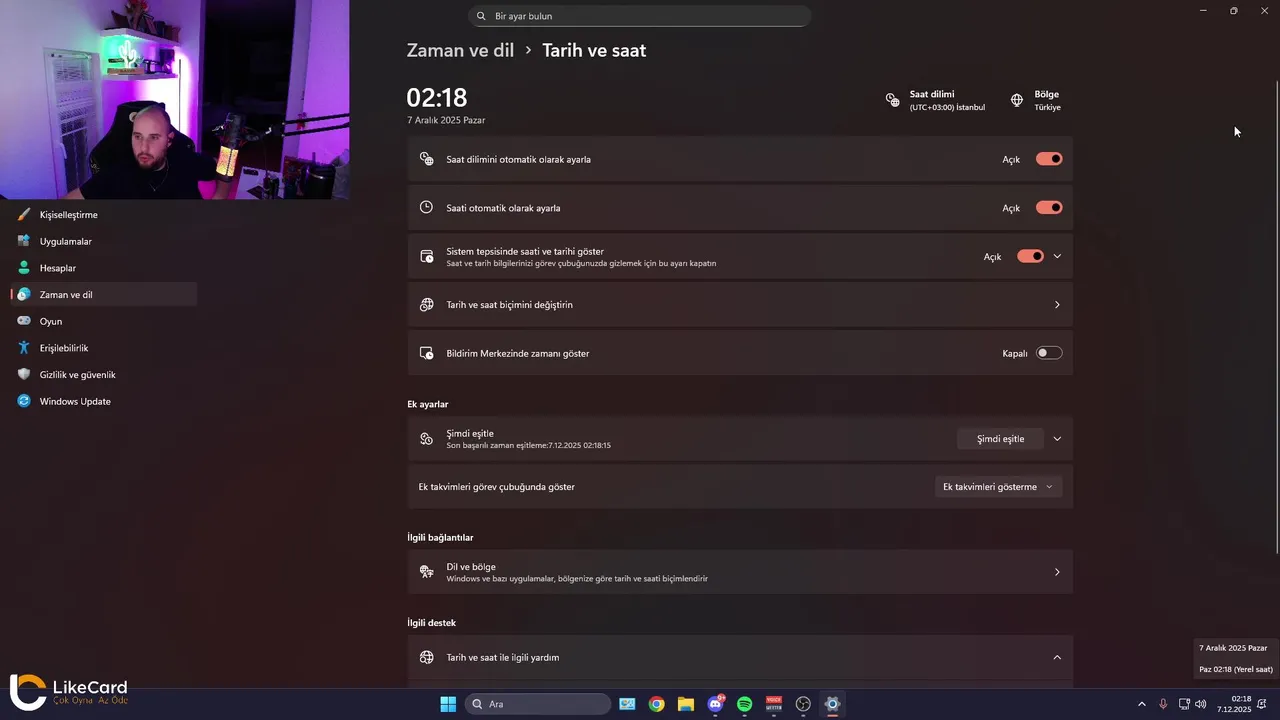Click the Bölge globe icon
Viewport: 1280px width, 720px height.
click(x=1017, y=100)
